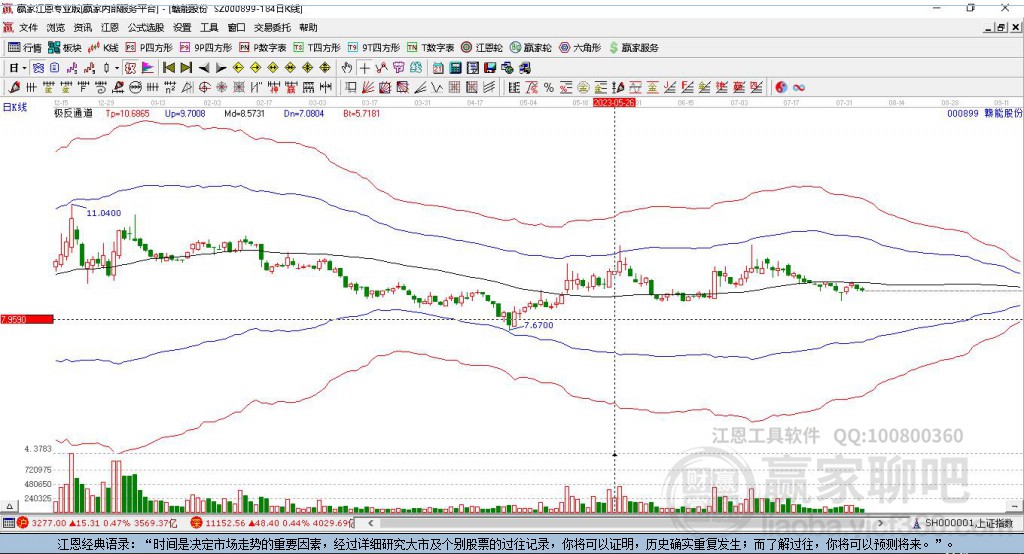Open the 设置 menu
This screenshot has height=554, width=1024.
tap(182, 27)
